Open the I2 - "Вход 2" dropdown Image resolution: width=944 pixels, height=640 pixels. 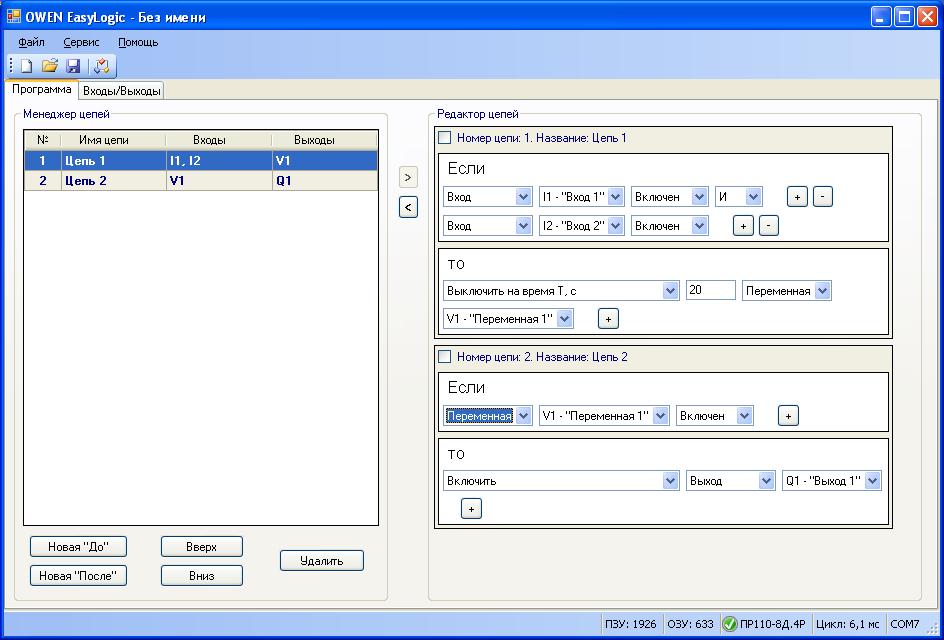click(581, 226)
